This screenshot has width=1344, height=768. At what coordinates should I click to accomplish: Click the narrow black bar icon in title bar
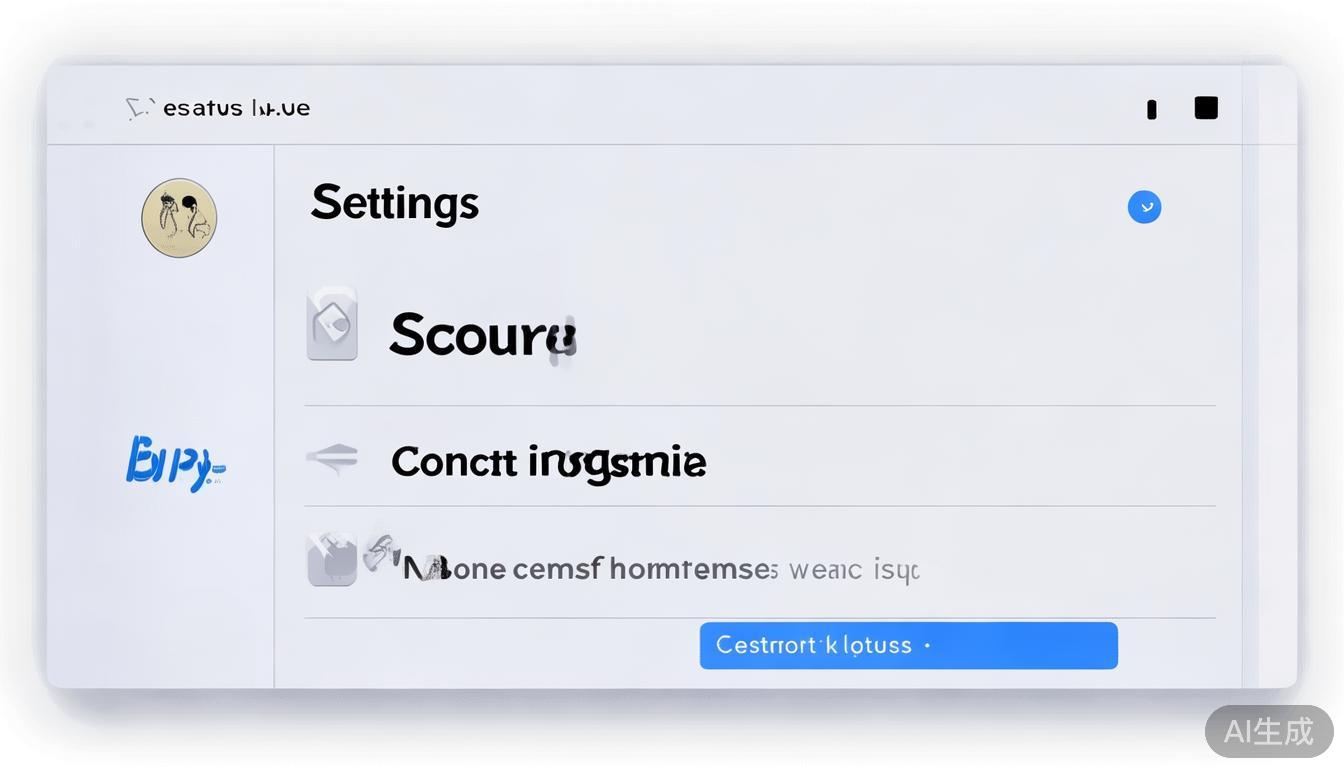point(1152,109)
